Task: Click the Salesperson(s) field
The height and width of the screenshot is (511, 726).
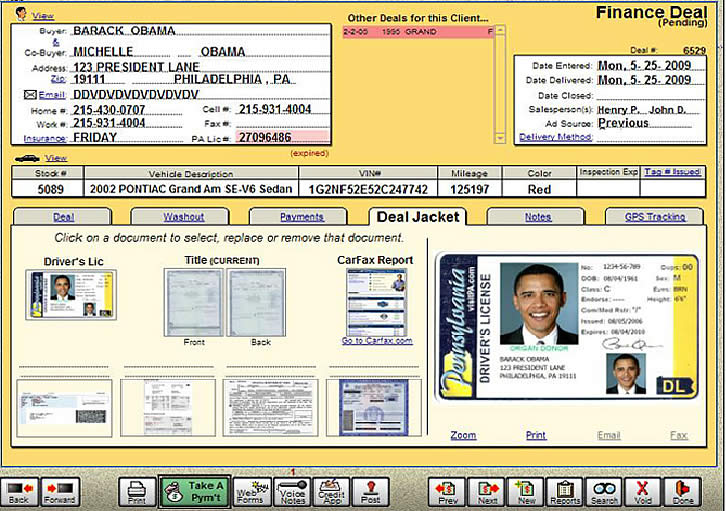Action: tap(648, 110)
